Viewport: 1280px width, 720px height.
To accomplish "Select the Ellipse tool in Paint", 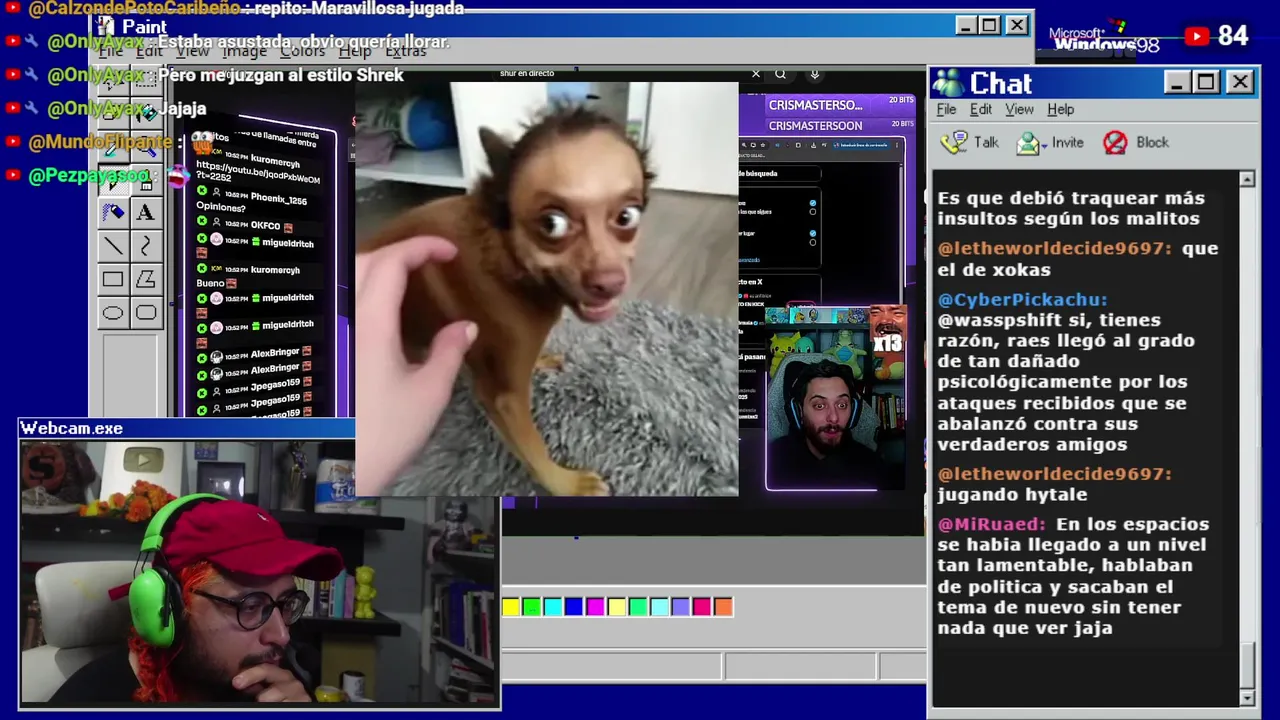I will pos(113,313).
